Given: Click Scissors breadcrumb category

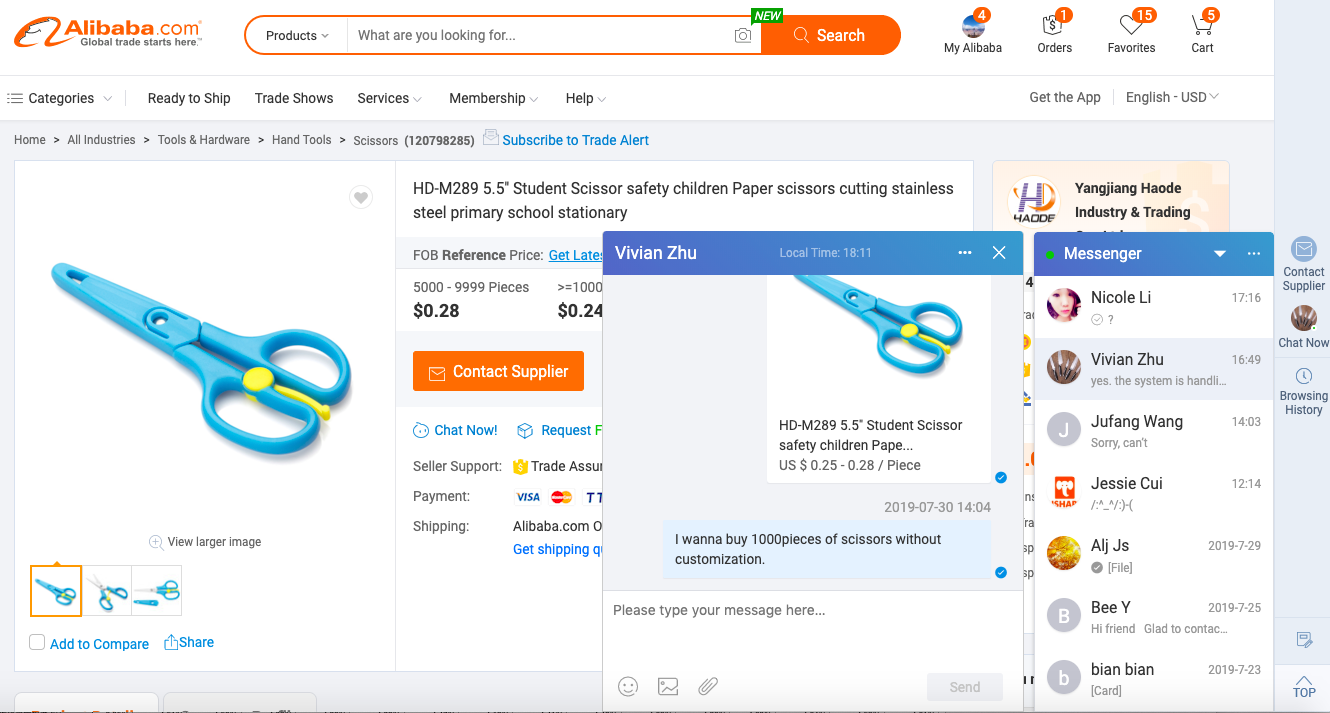Looking at the screenshot, I should [x=376, y=141].
